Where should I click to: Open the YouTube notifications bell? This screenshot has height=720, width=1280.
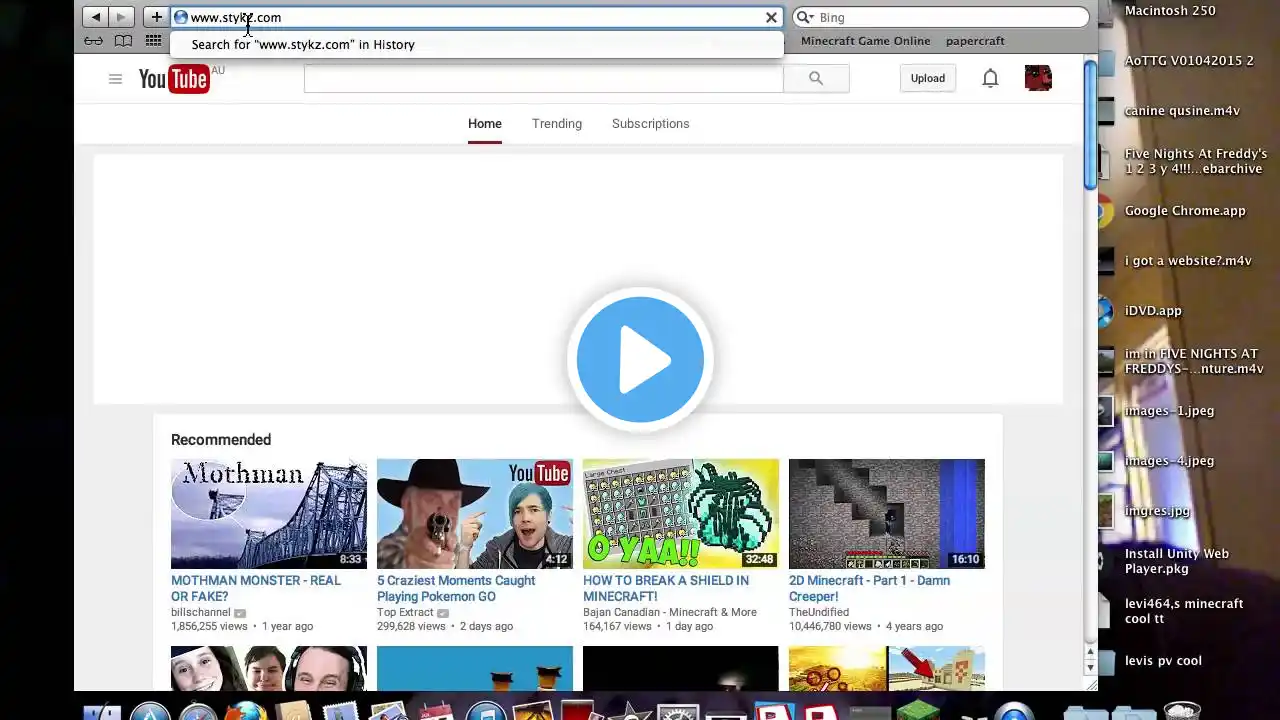coord(990,78)
